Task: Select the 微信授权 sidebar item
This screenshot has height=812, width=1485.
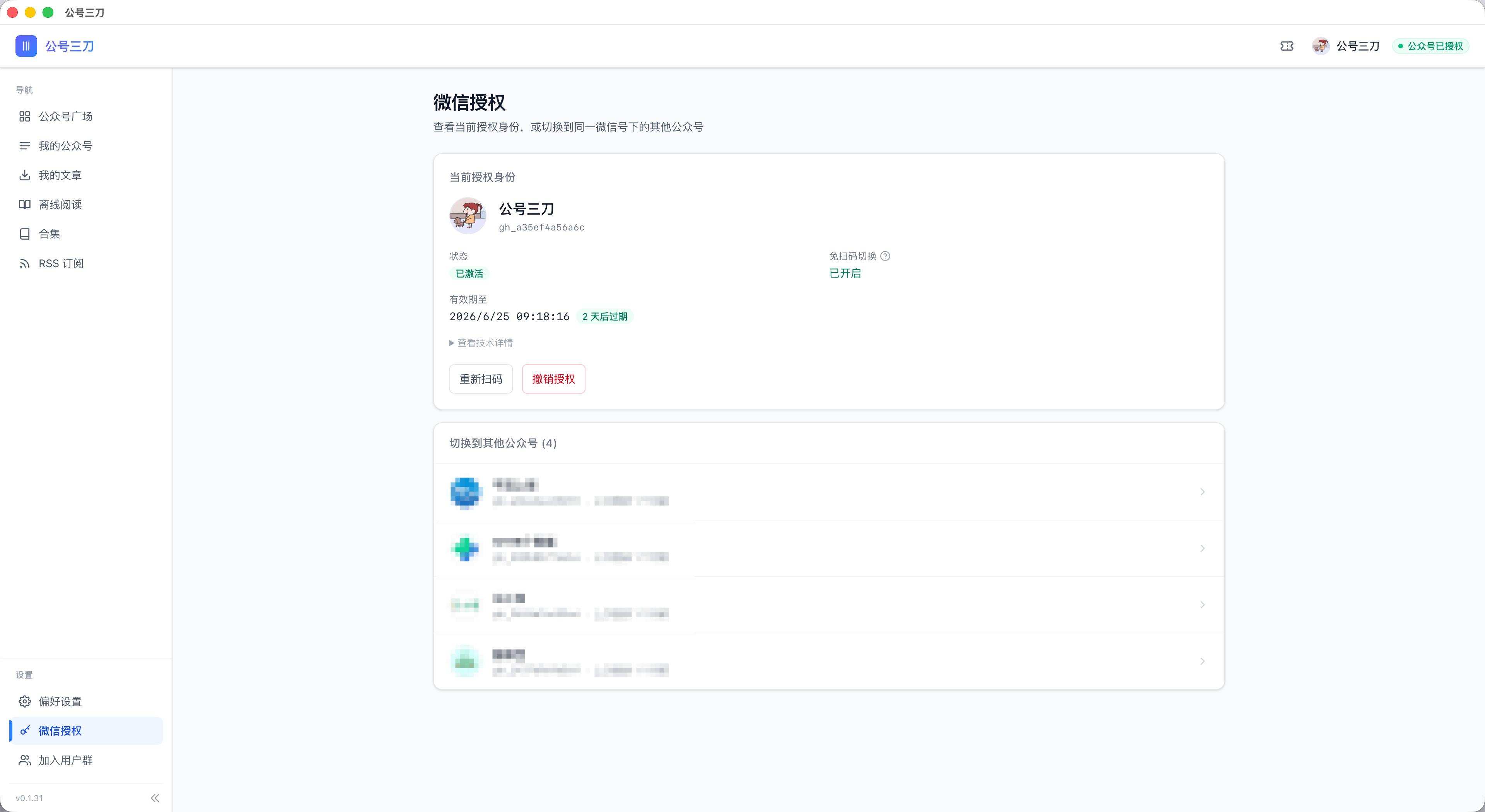Action: pos(87,731)
